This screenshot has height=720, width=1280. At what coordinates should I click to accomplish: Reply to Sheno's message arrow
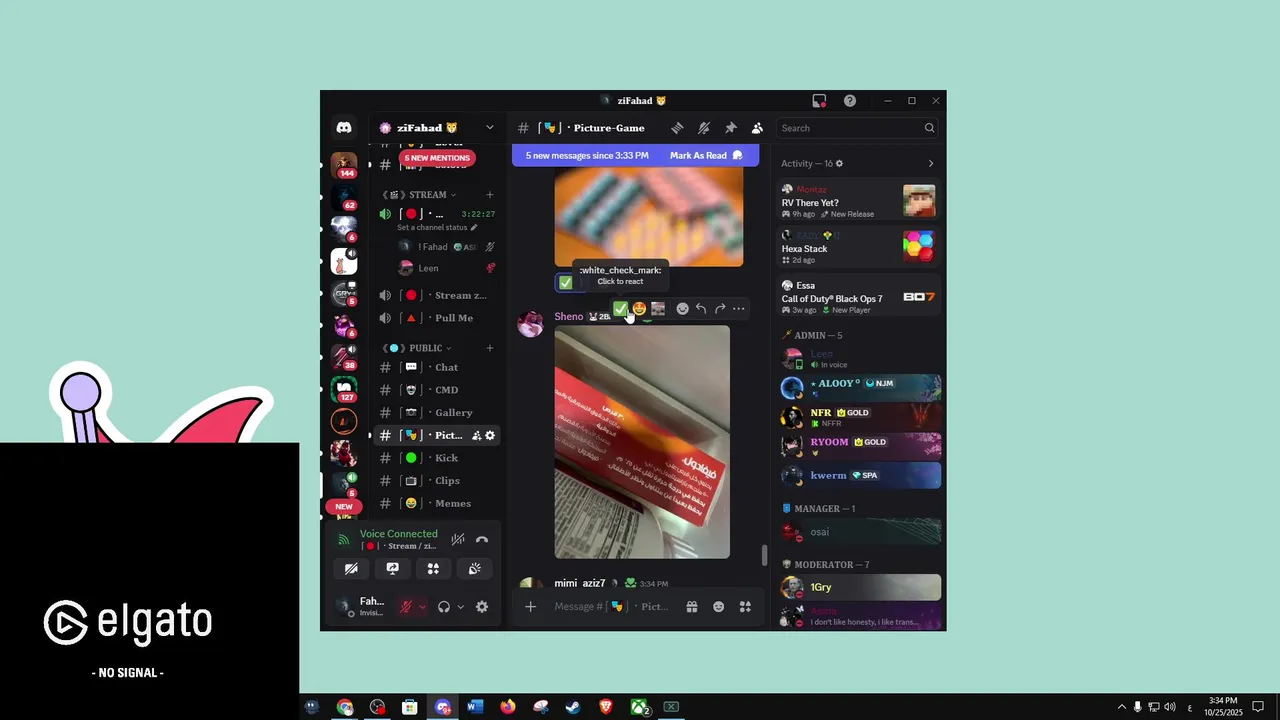tap(701, 309)
